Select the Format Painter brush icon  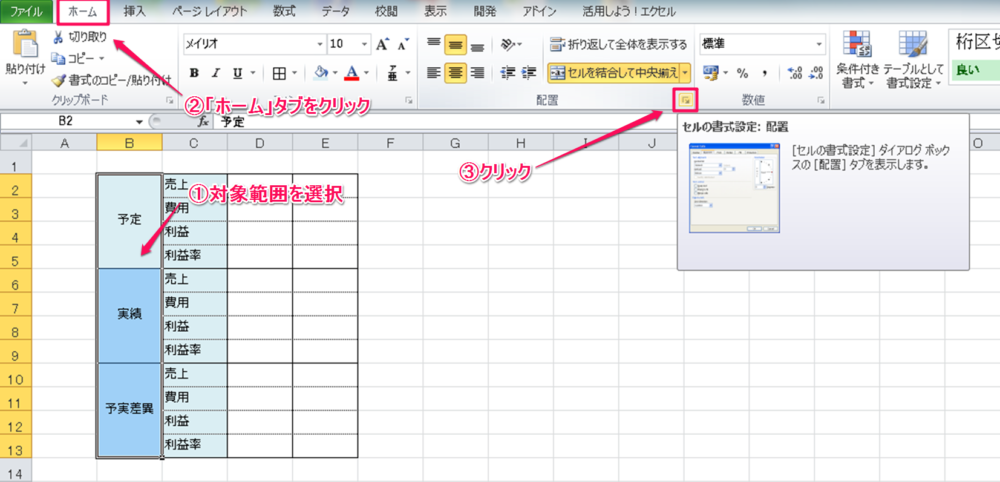click(x=58, y=80)
